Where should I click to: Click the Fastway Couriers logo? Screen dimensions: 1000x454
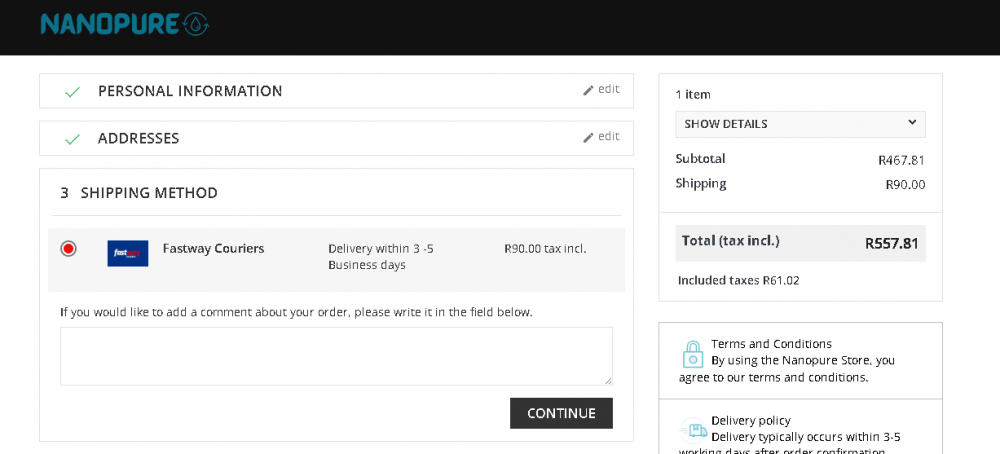(x=128, y=253)
